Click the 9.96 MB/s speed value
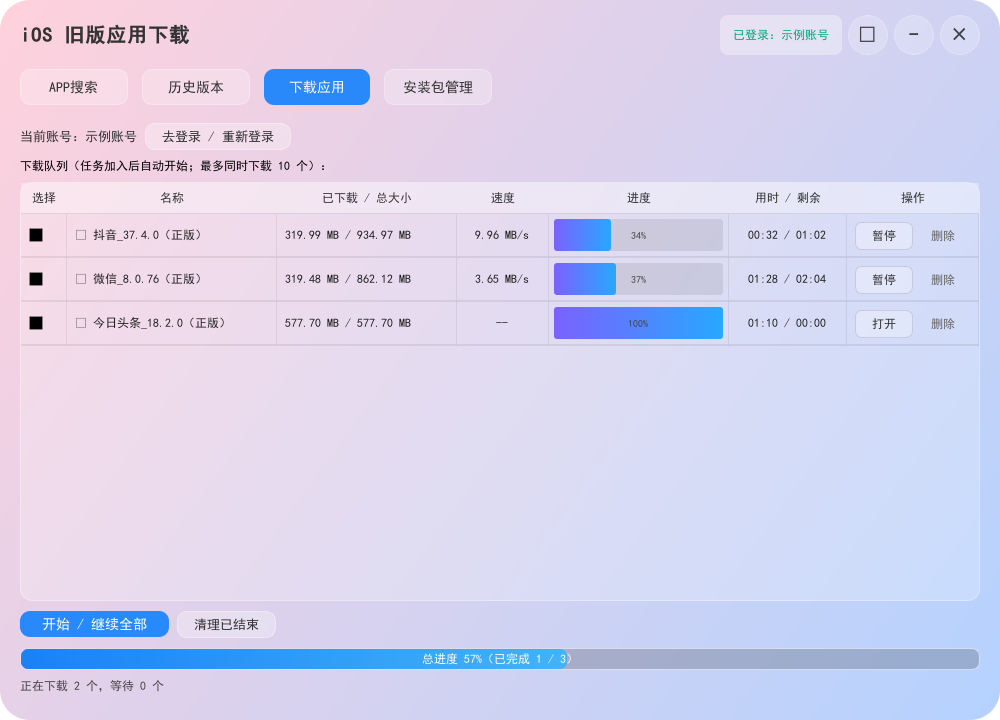This screenshot has width=1000, height=720. pyautogui.click(x=502, y=235)
